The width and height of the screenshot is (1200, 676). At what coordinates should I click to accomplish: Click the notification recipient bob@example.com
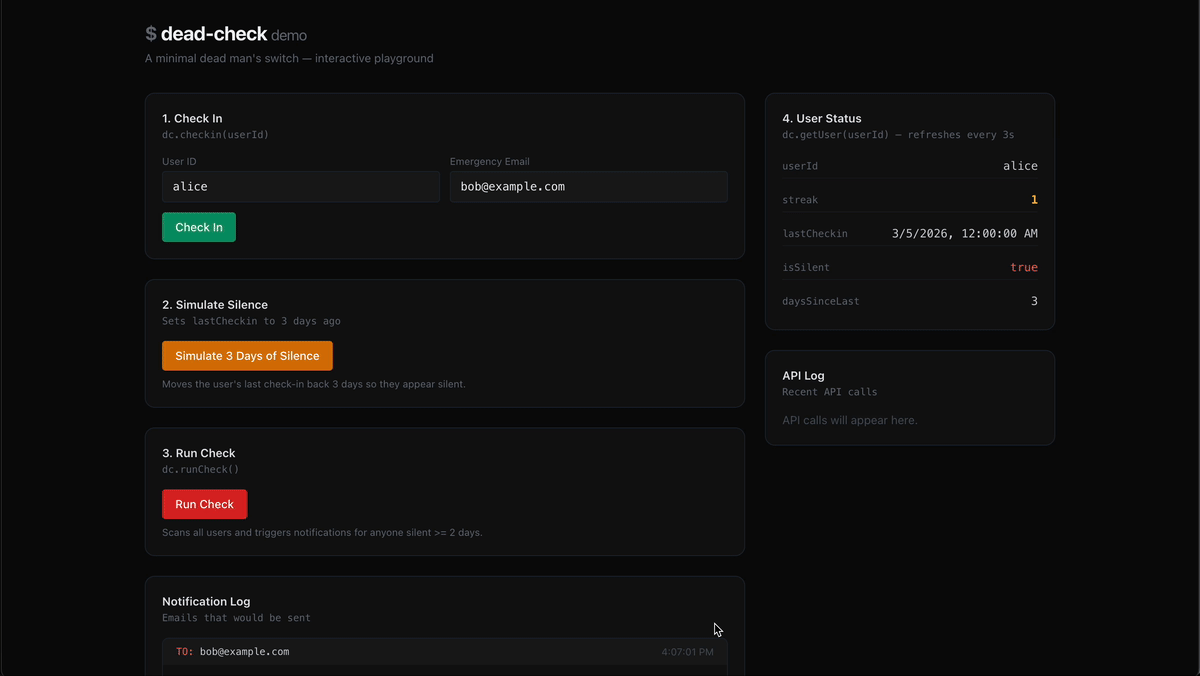pyautogui.click(x=245, y=652)
